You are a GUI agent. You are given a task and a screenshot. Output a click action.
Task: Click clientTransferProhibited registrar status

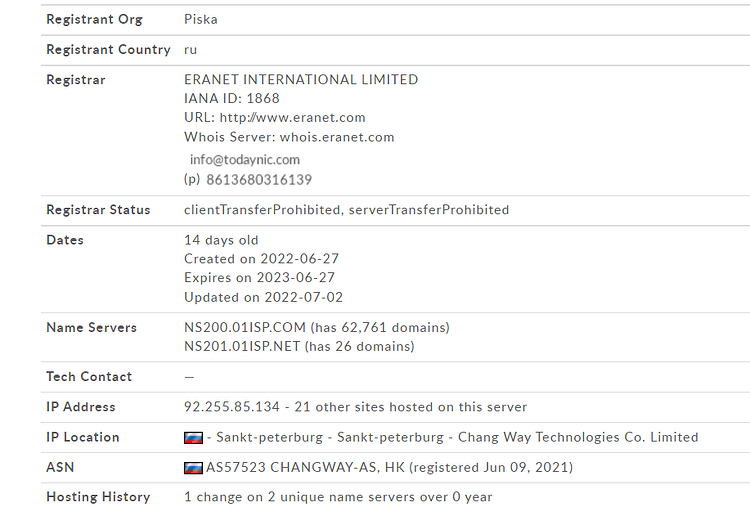(262, 210)
